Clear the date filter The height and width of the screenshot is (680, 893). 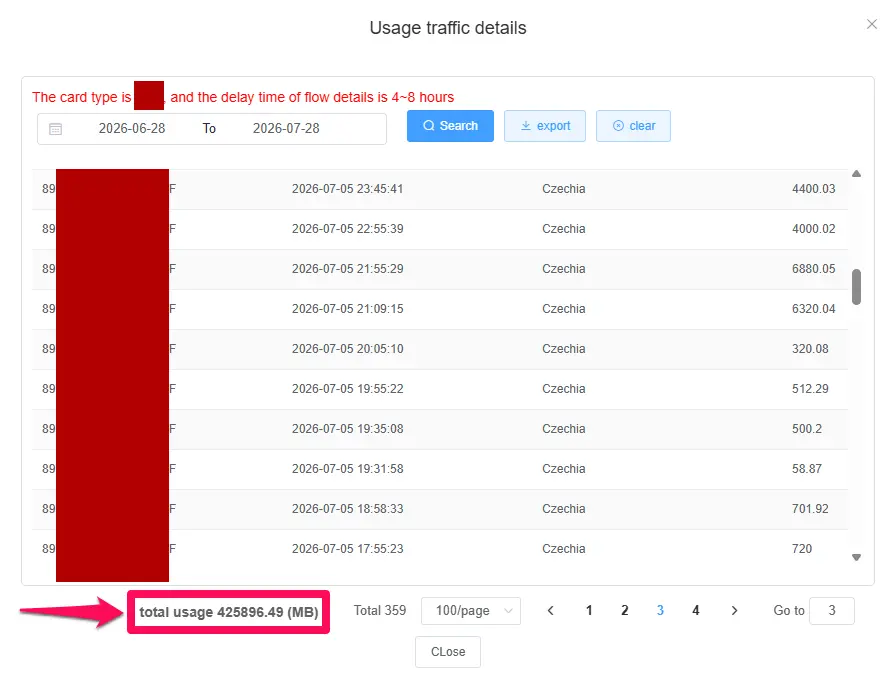coord(633,126)
